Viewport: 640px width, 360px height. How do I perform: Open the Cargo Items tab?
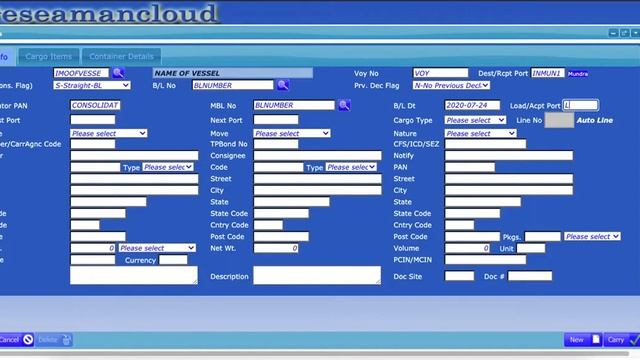click(x=49, y=56)
